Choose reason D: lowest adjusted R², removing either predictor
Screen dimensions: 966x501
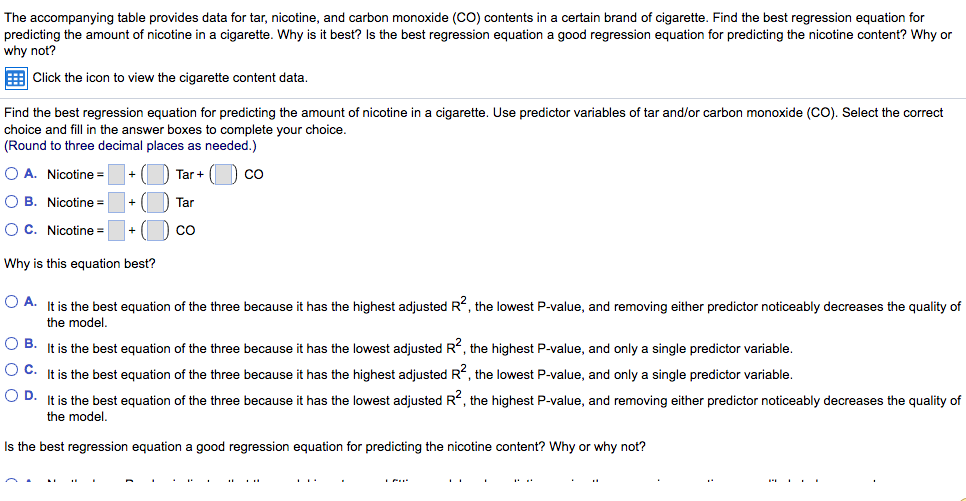click(12, 395)
